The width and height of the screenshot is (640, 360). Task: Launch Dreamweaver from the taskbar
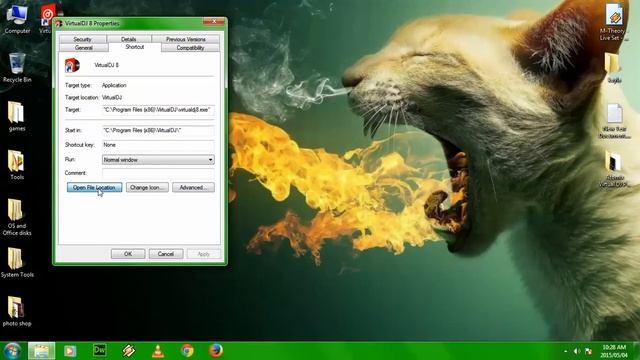[100, 350]
